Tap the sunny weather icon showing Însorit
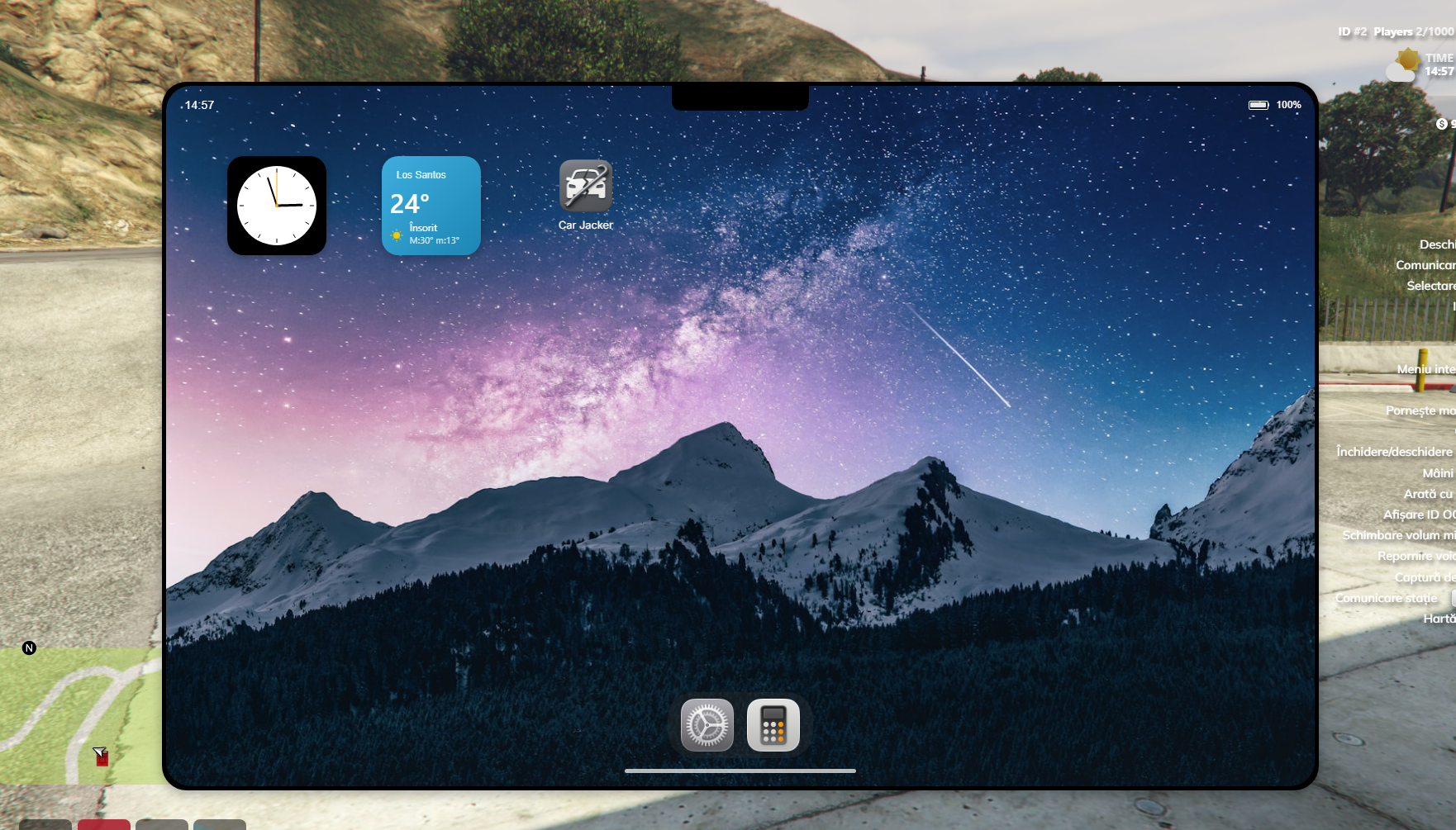This screenshot has height=830, width=1456. tap(396, 235)
